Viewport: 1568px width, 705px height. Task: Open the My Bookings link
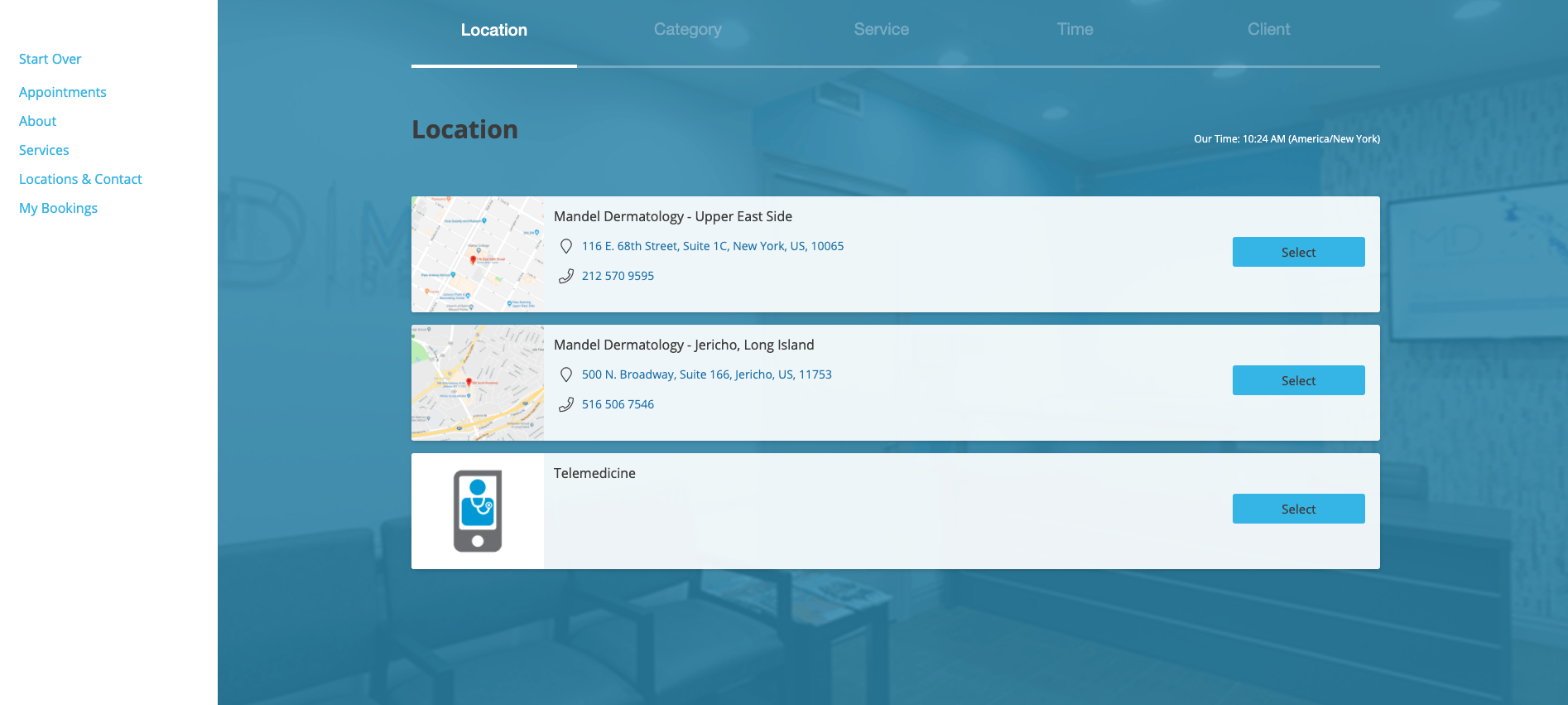click(58, 208)
